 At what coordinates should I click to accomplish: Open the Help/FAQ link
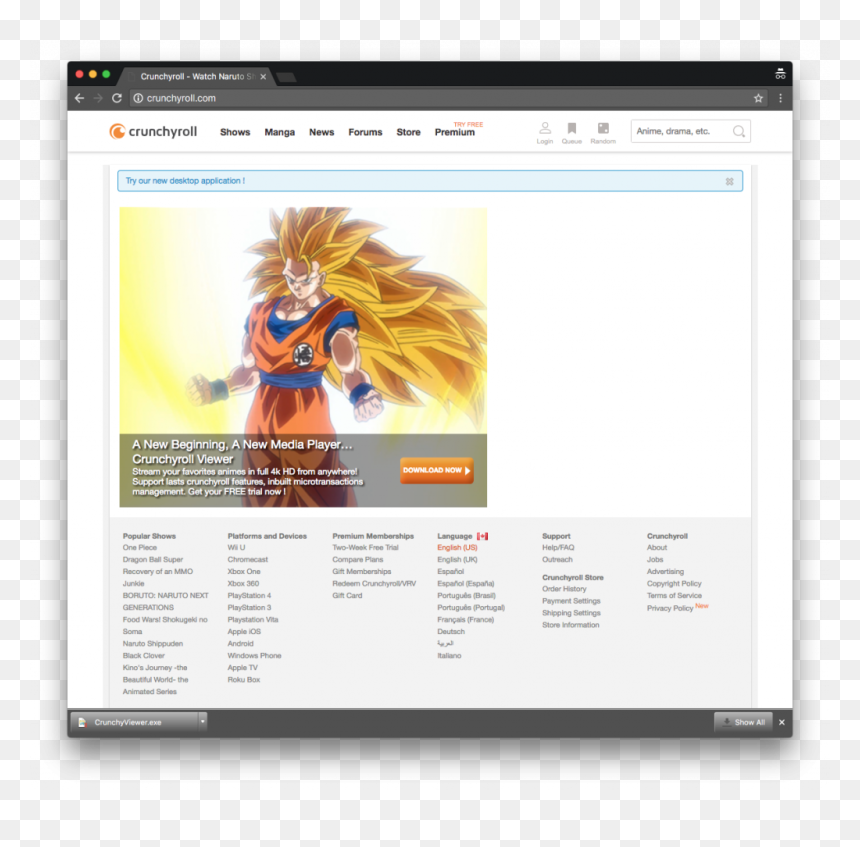tap(558, 547)
